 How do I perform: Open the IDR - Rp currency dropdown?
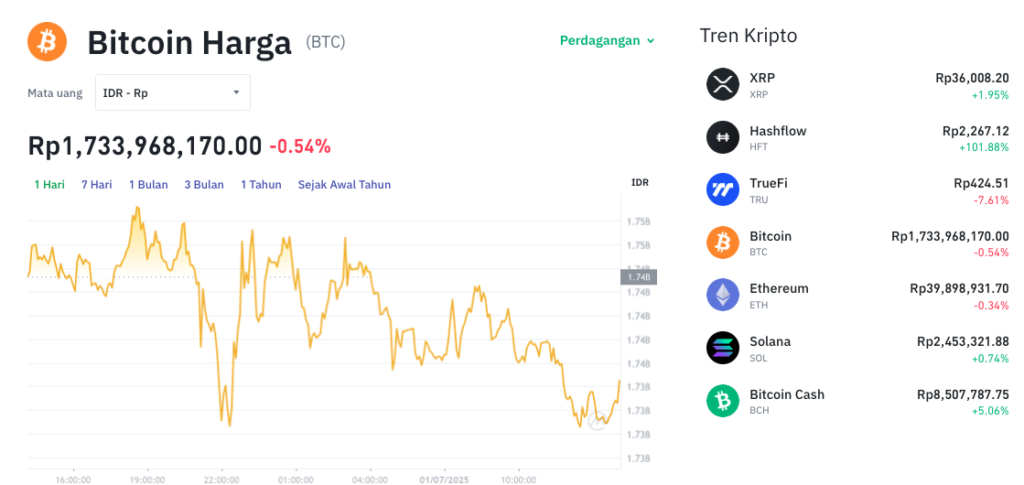tap(173, 93)
